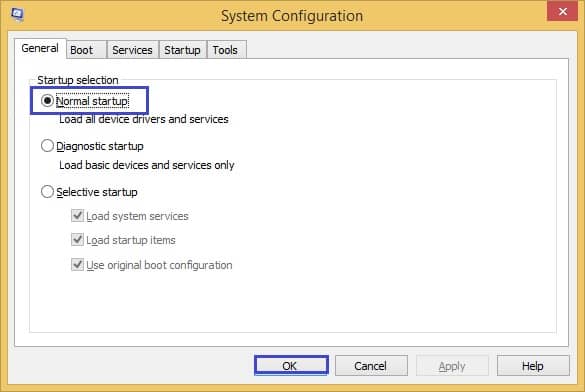Toggle Load startup items checkbox

(x=77, y=240)
